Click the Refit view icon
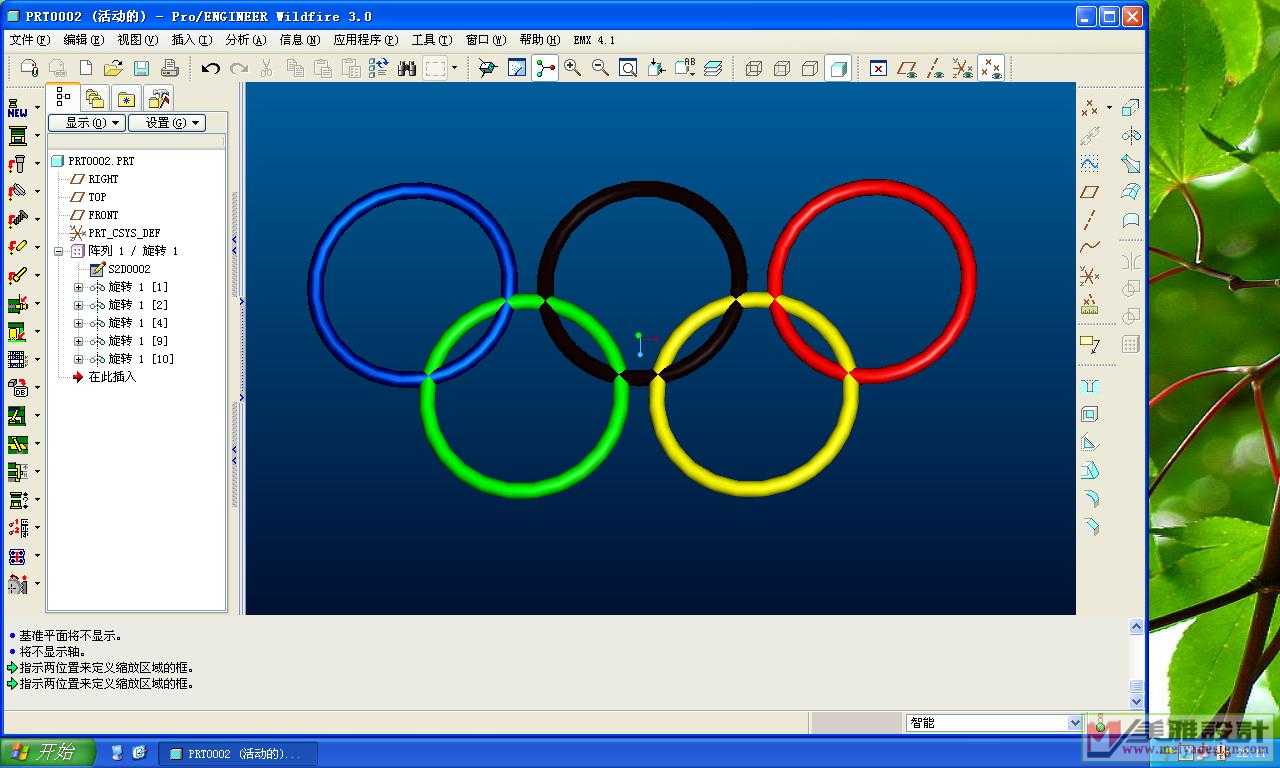The height and width of the screenshot is (768, 1280). [628, 68]
